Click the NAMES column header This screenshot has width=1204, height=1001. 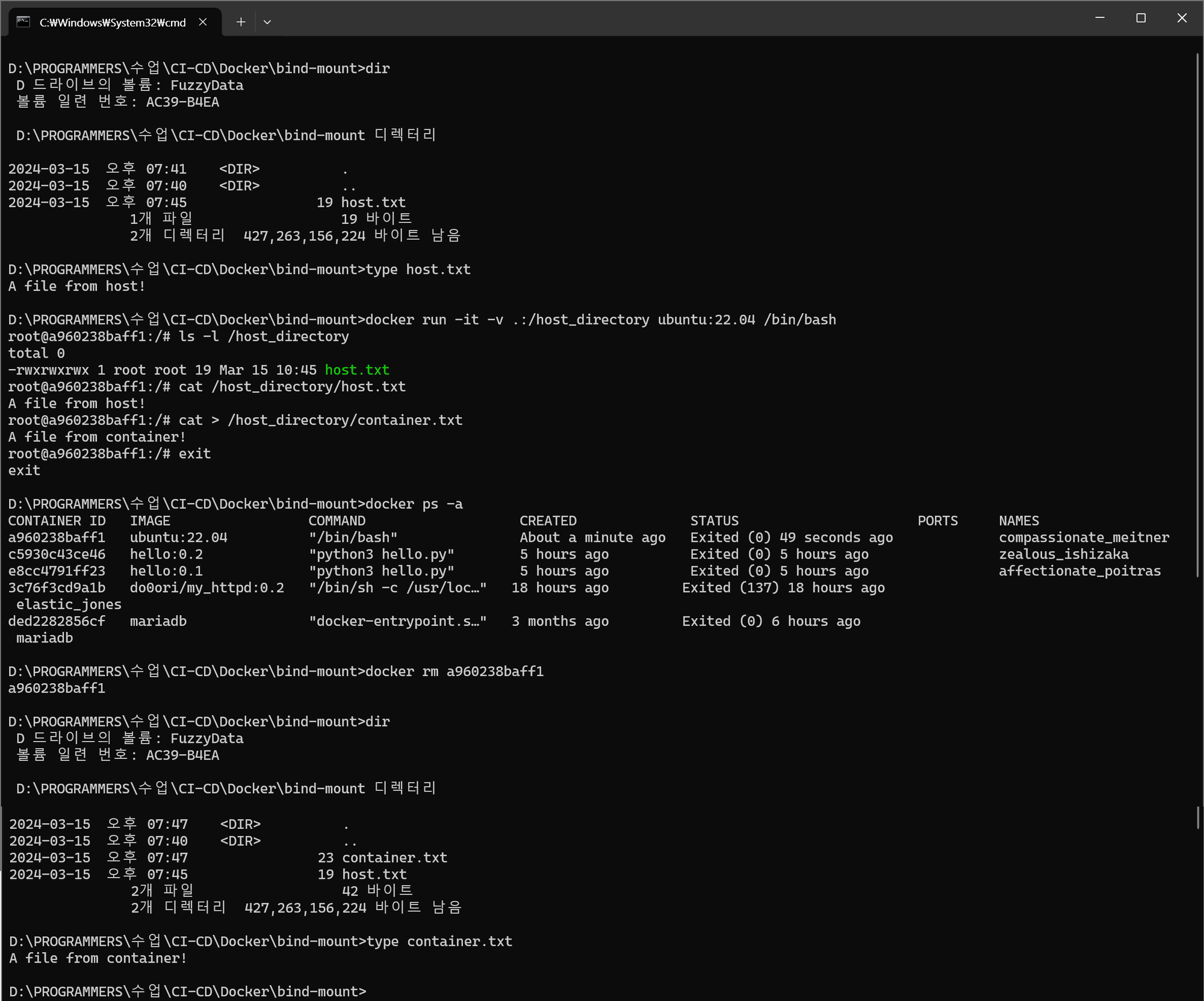(x=1019, y=521)
